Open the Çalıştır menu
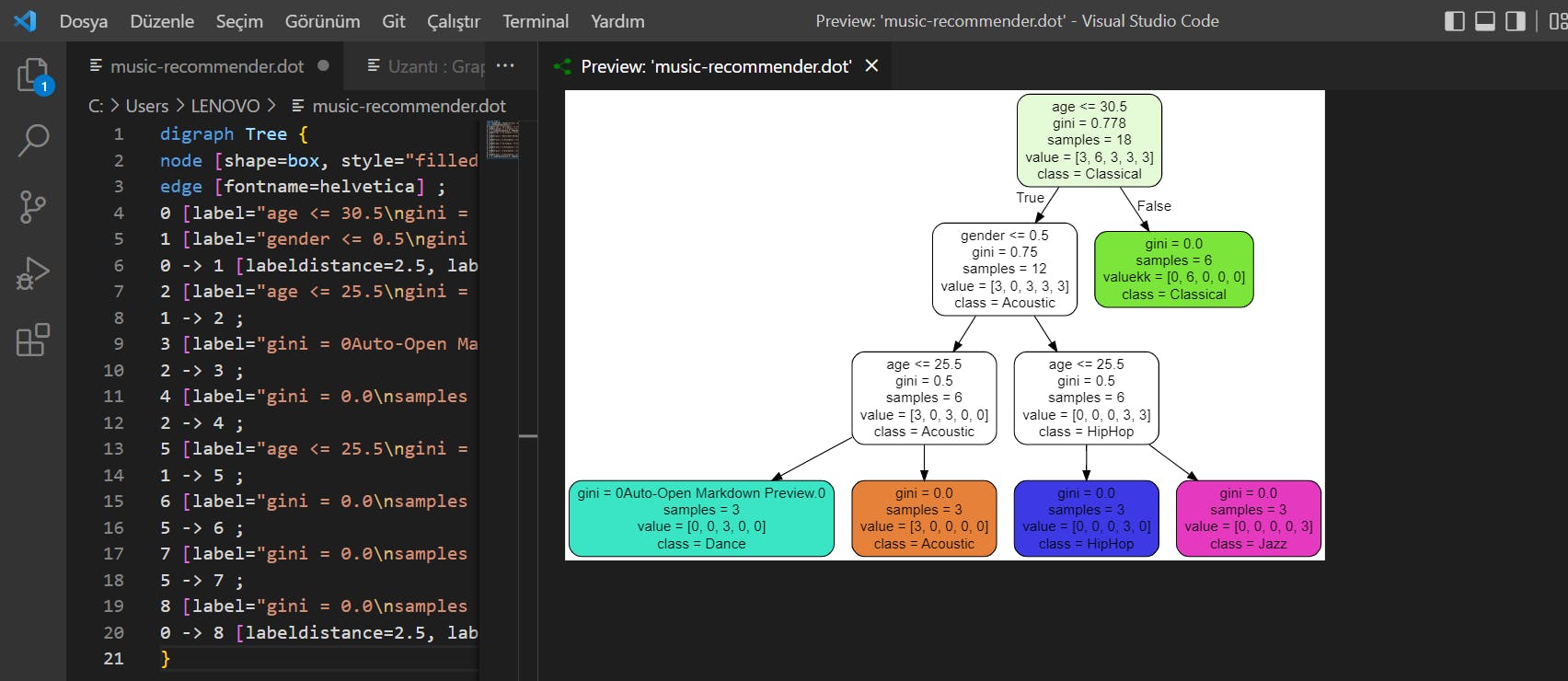The image size is (1568, 681). [454, 21]
